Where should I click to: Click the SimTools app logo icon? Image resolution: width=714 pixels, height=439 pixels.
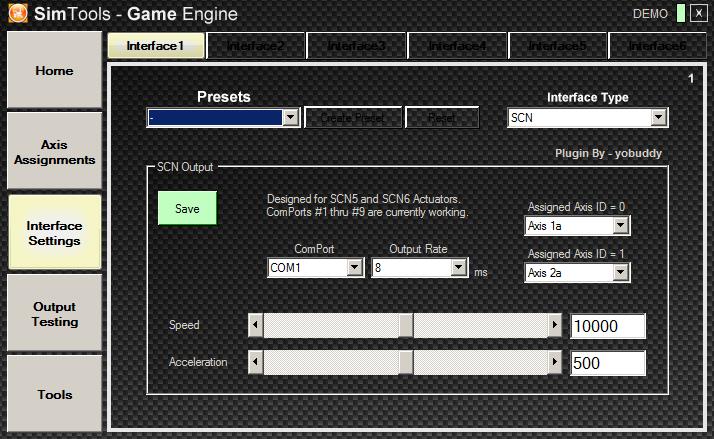click(x=18, y=13)
